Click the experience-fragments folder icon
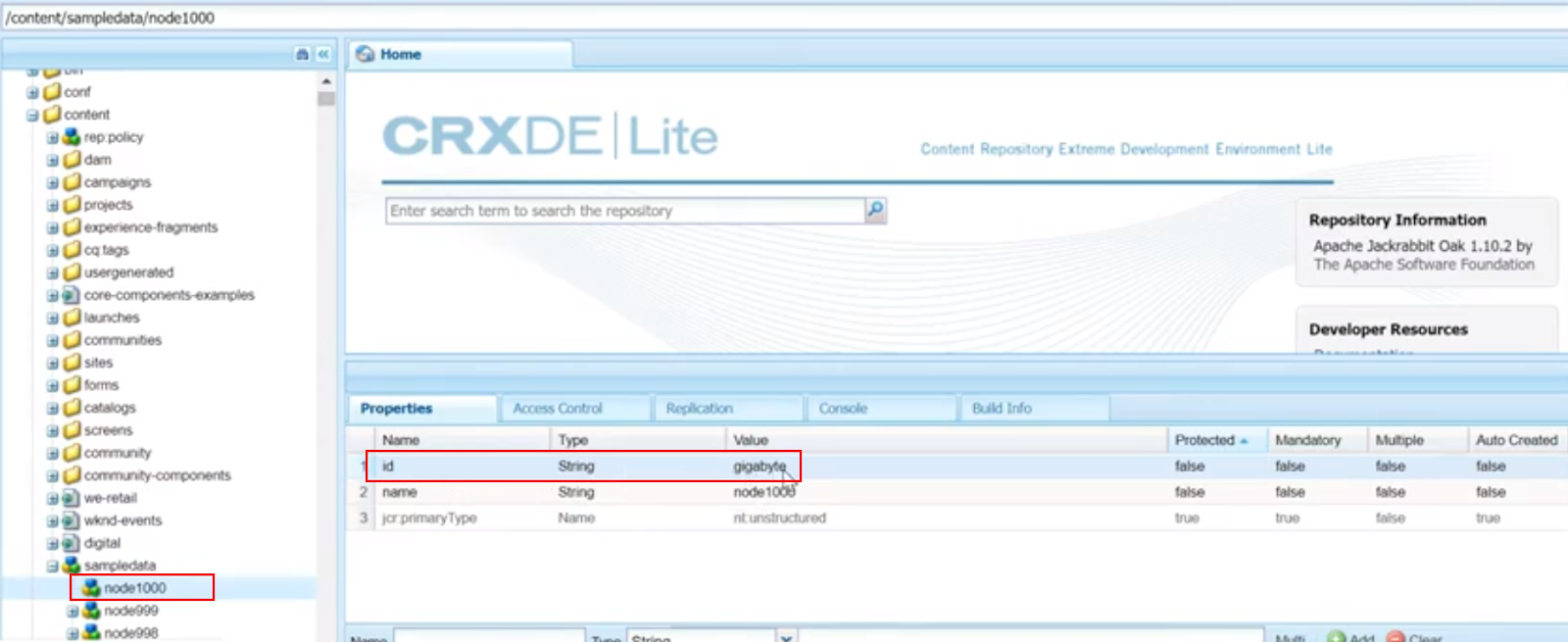1568x642 pixels. pyautogui.click(x=73, y=226)
